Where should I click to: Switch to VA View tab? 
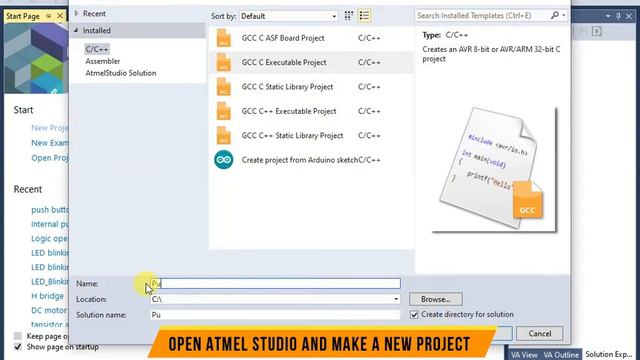(524, 355)
